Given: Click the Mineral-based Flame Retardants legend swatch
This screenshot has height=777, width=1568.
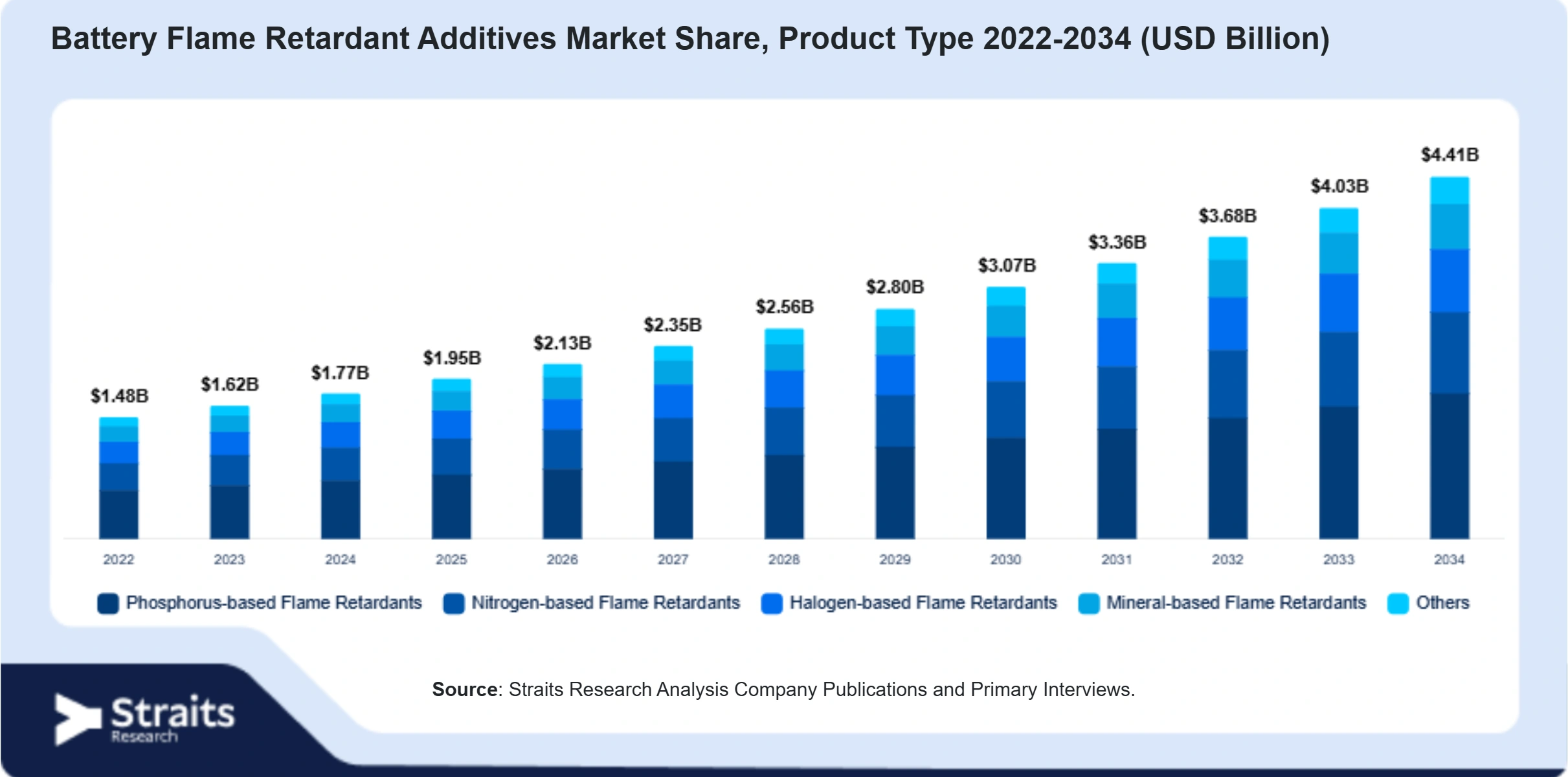Looking at the screenshot, I should 1089,603.
